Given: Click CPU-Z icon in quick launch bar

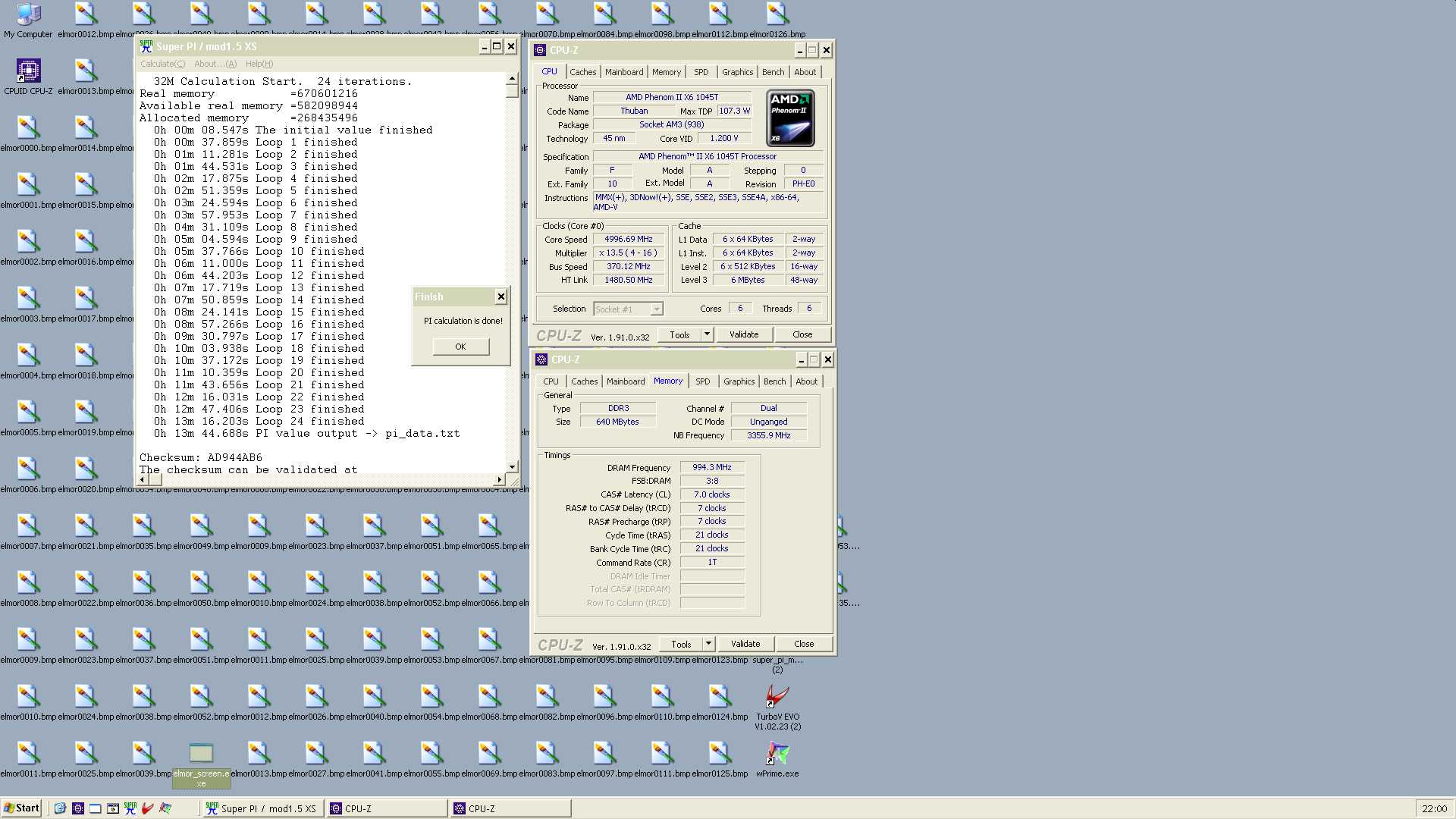Looking at the screenshot, I should pos(77,808).
